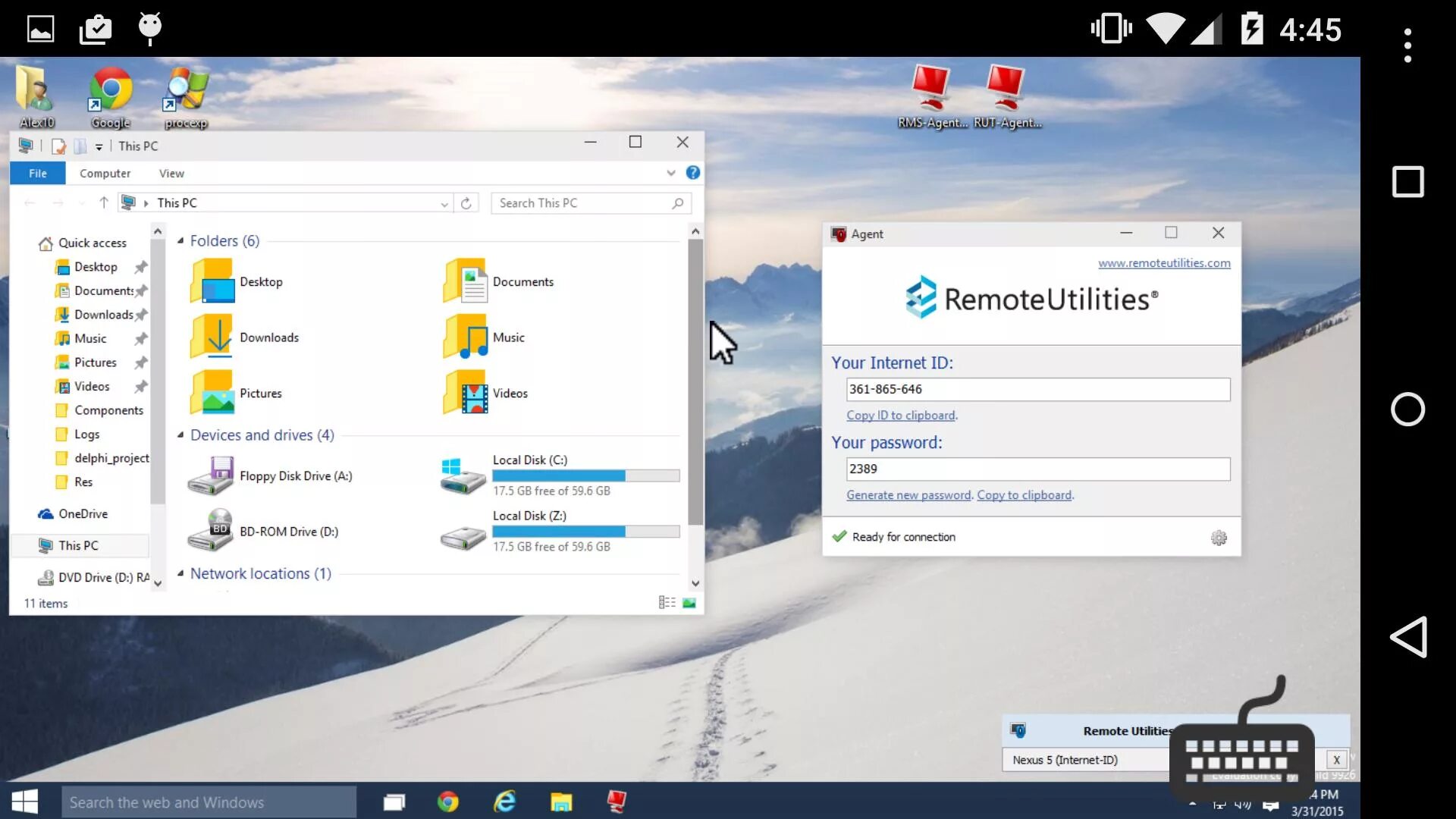
Task: Click the Local Disk (C:) usage bar
Action: [x=585, y=475]
